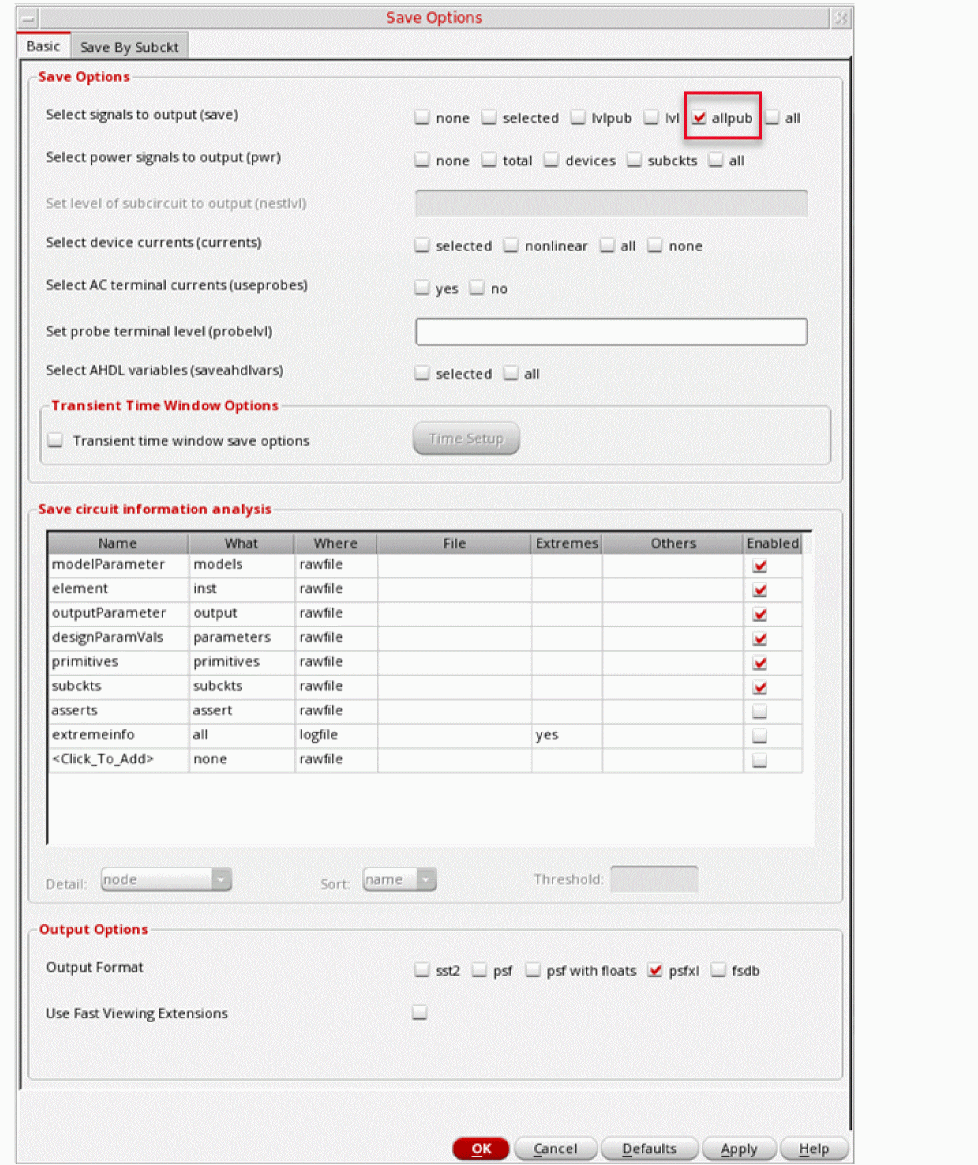
Task: Check 'all' for power signals (pwr)
Action: pyautogui.click(x=716, y=160)
